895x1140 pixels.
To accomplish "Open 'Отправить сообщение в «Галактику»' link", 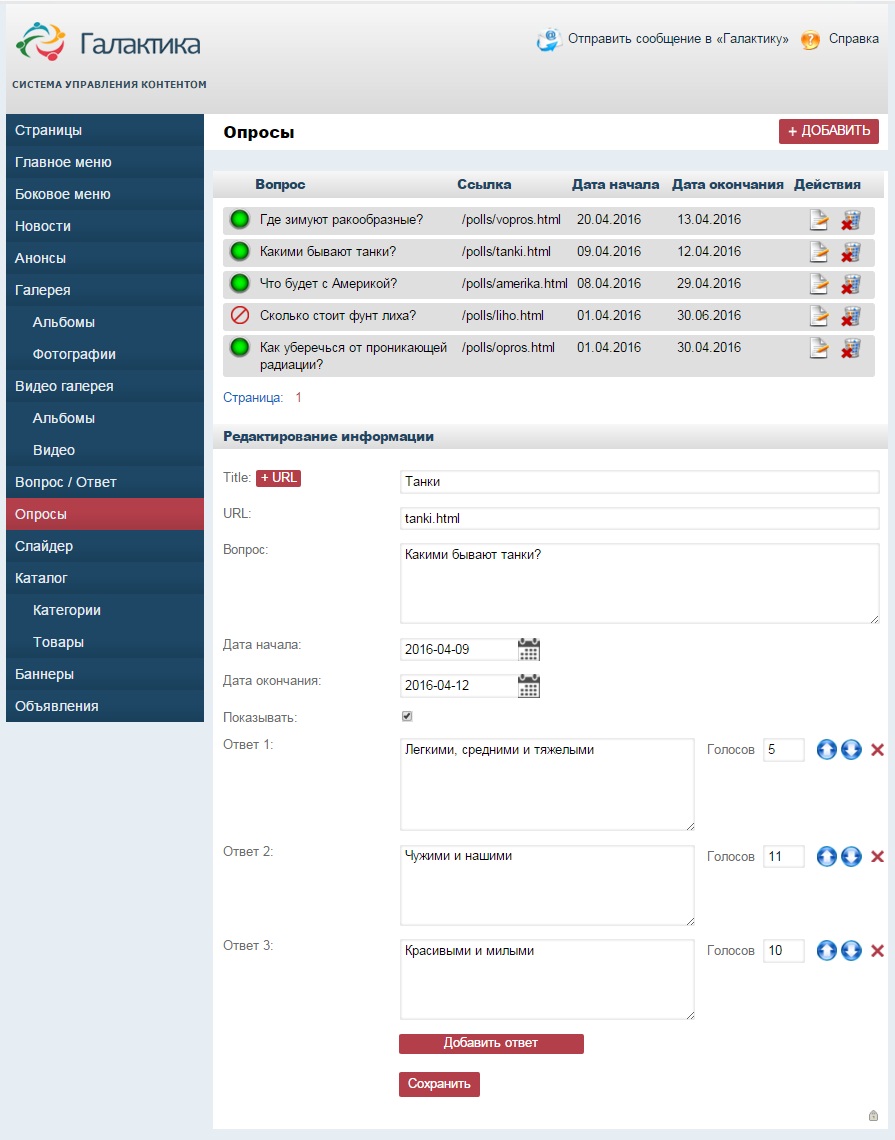I will click(x=678, y=39).
